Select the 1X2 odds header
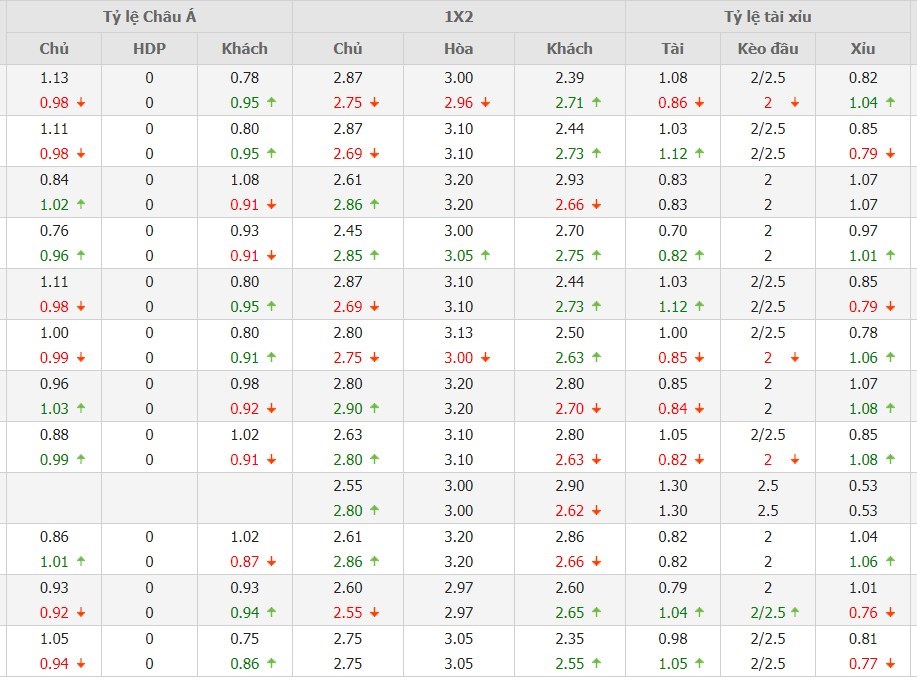This screenshot has height=683, width=917. tap(458, 17)
